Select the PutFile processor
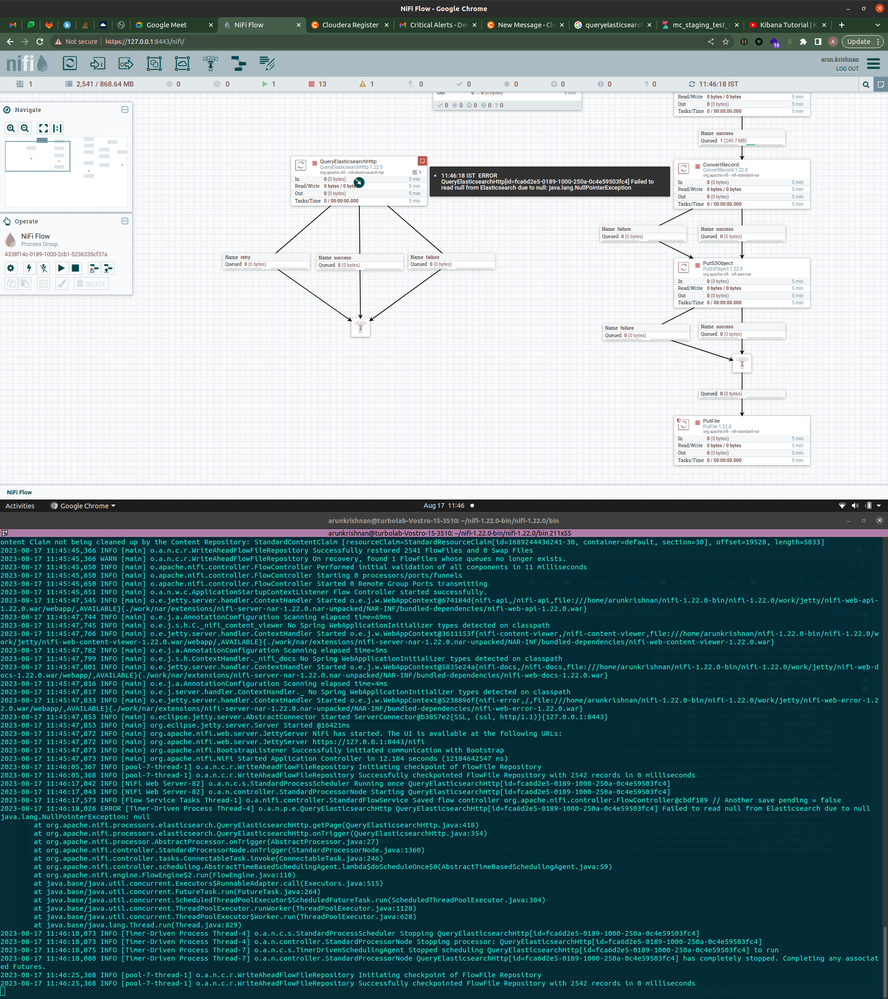 (x=742, y=441)
